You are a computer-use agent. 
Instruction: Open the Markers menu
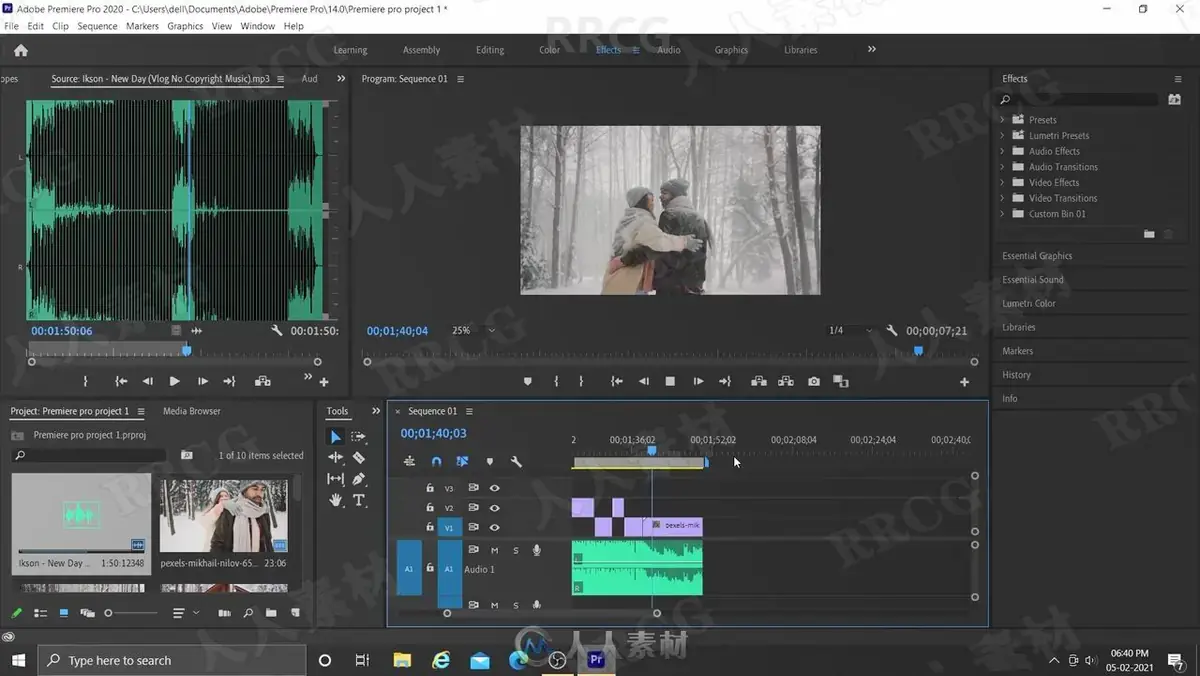coord(142,26)
